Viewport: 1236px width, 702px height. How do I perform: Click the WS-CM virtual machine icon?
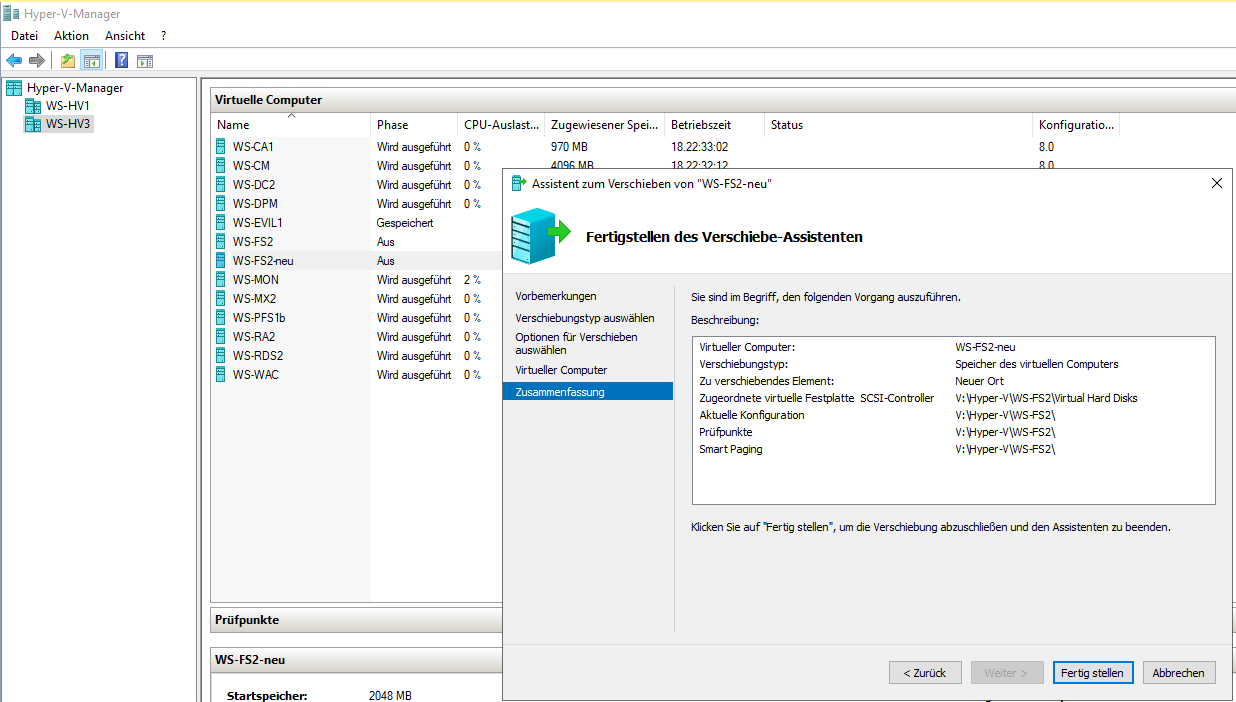(221, 166)
